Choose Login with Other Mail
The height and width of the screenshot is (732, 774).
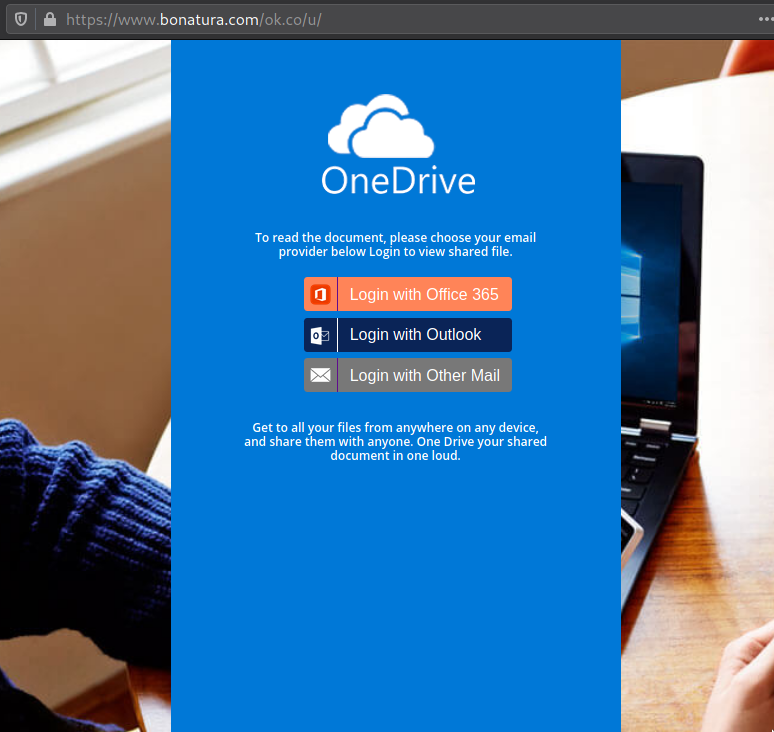tap(408, 375)
